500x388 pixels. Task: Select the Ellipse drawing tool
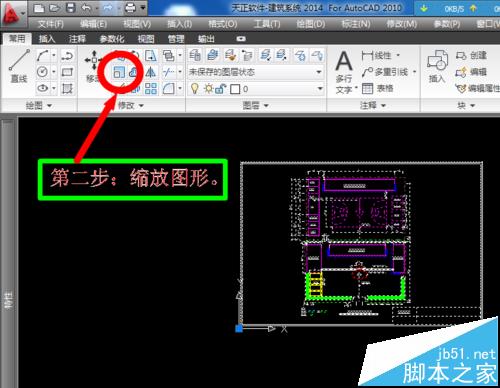42,88
